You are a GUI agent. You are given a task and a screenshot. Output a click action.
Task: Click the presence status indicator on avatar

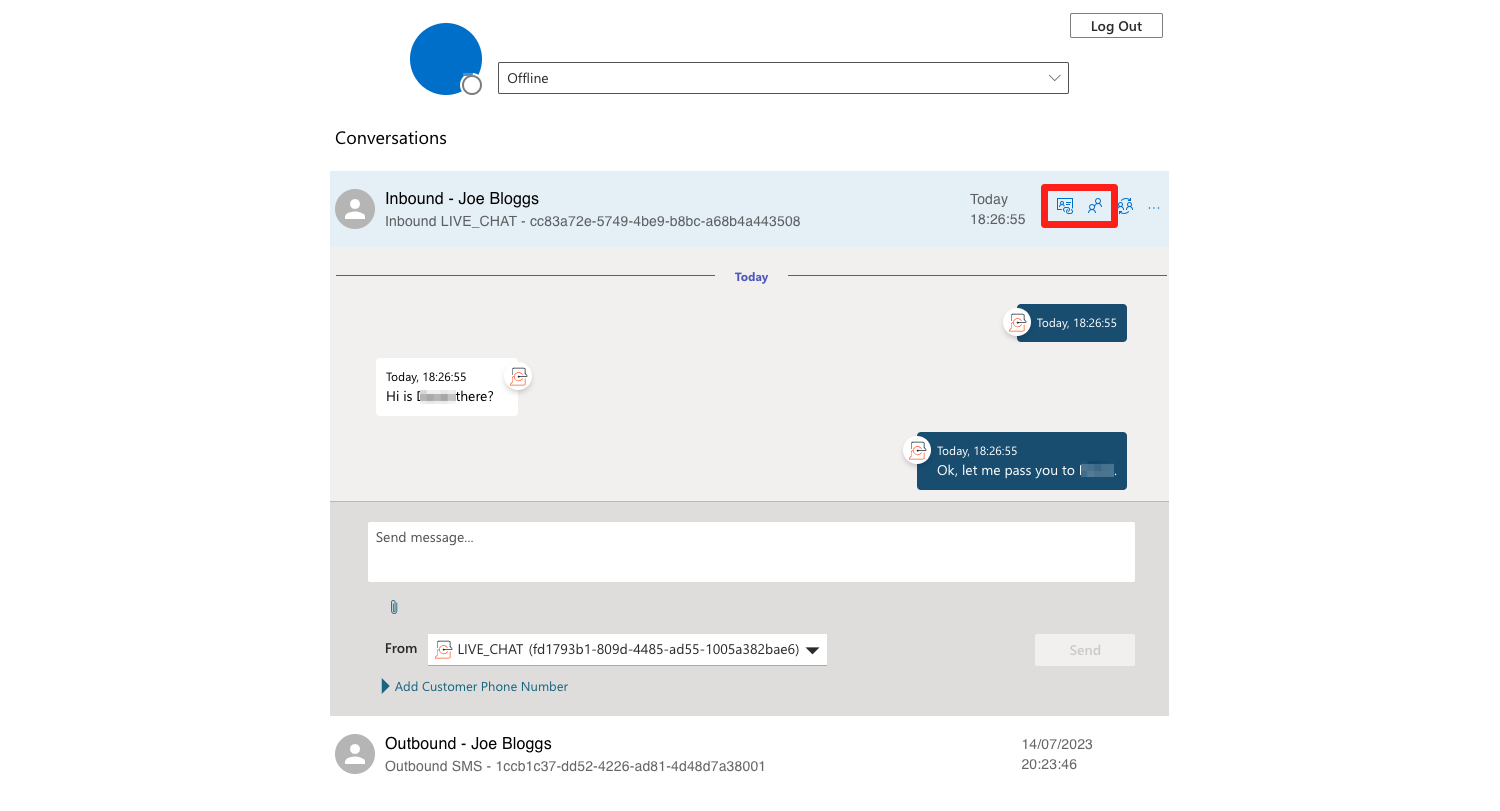(x=471, y=85)
